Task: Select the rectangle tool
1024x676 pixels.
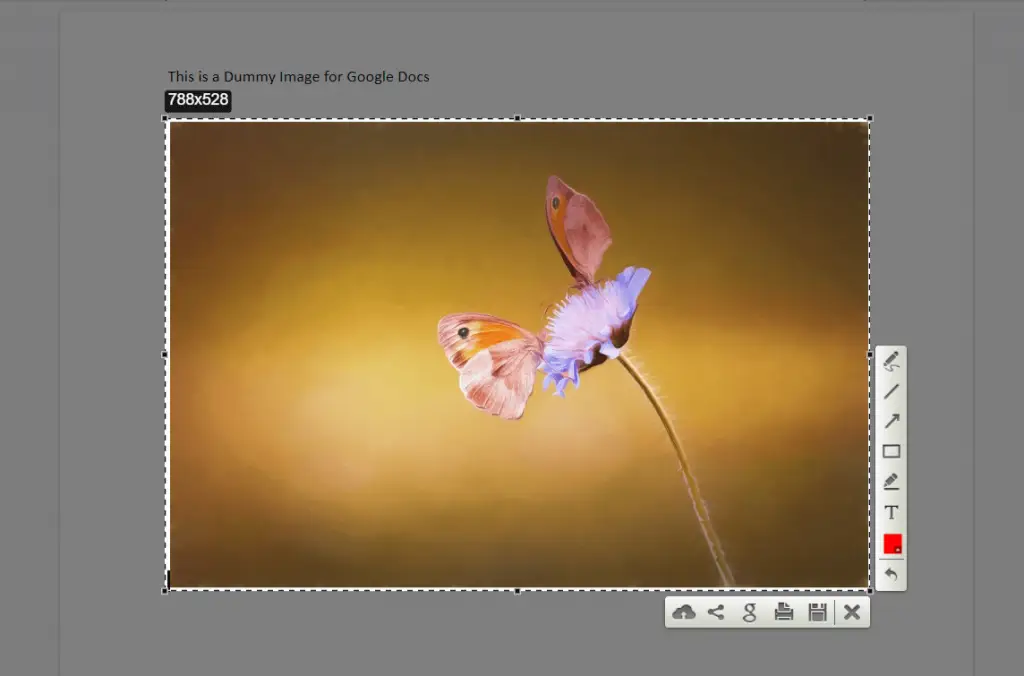Action: (x=891, y=451)
